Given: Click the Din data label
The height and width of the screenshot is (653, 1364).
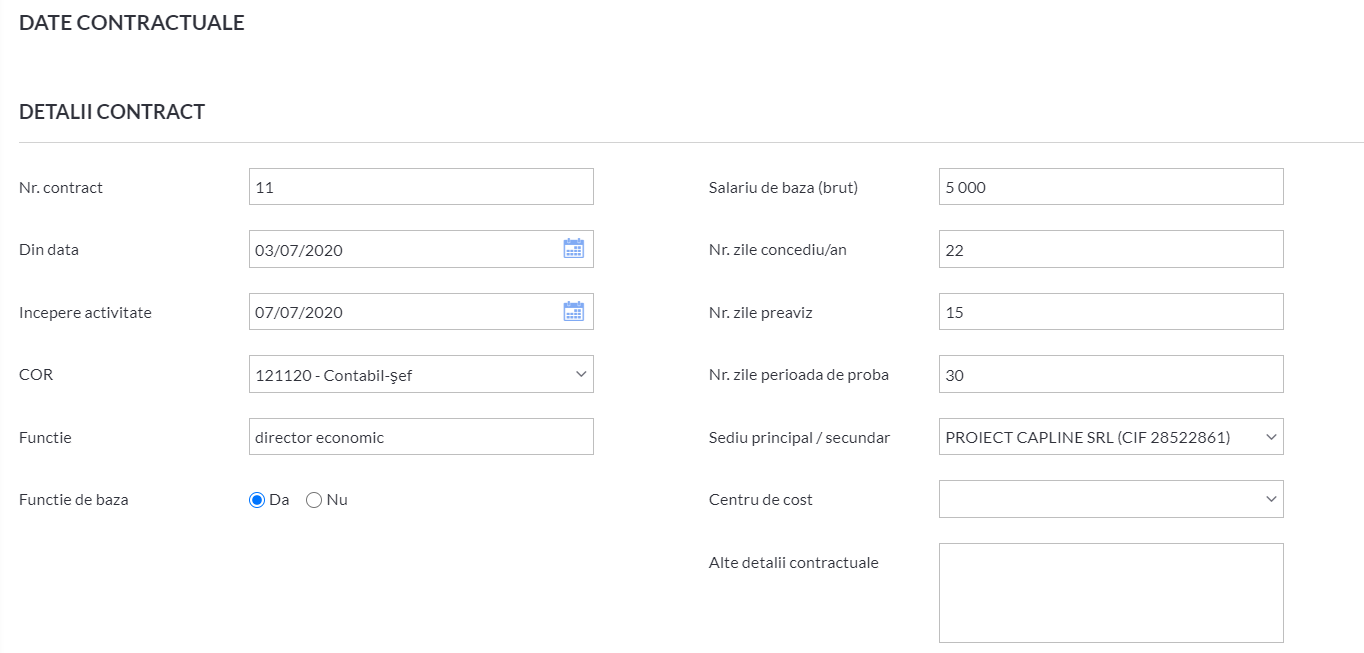Looking at the screenshot, I should 49,250.
